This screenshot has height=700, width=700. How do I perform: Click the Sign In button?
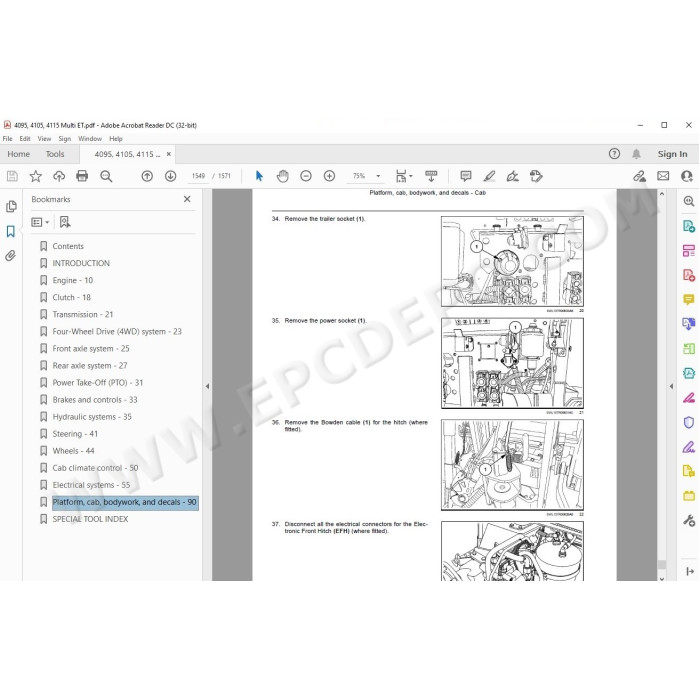(672, 154)
